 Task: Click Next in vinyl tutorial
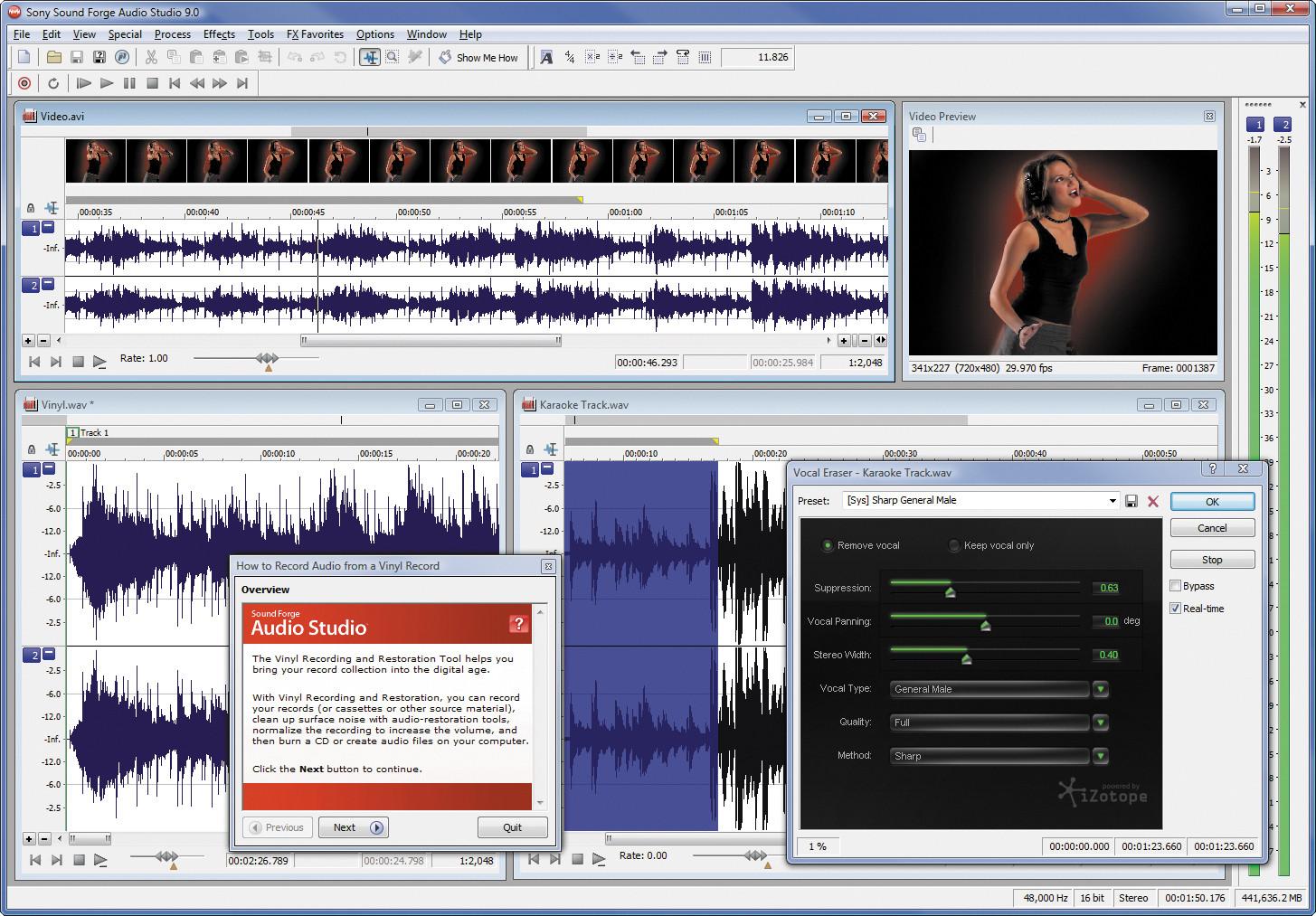coord(354,827)
